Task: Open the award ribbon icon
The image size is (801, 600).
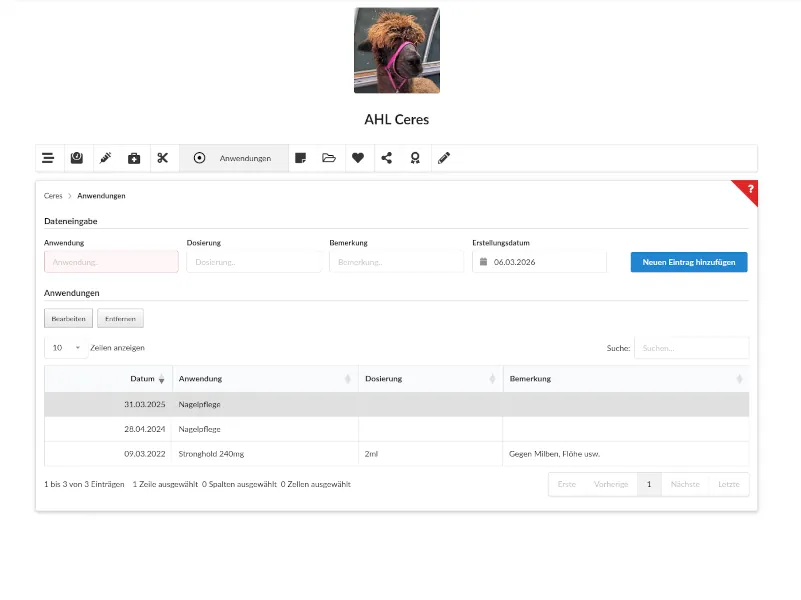Action: (x=415, y=158)
